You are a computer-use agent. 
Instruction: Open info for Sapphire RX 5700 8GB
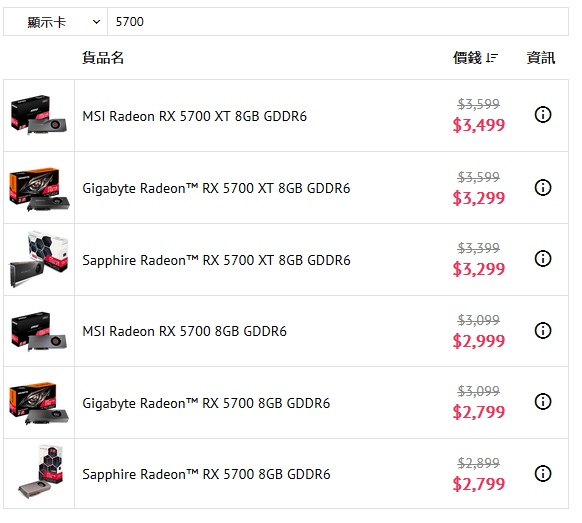(543, 474)
